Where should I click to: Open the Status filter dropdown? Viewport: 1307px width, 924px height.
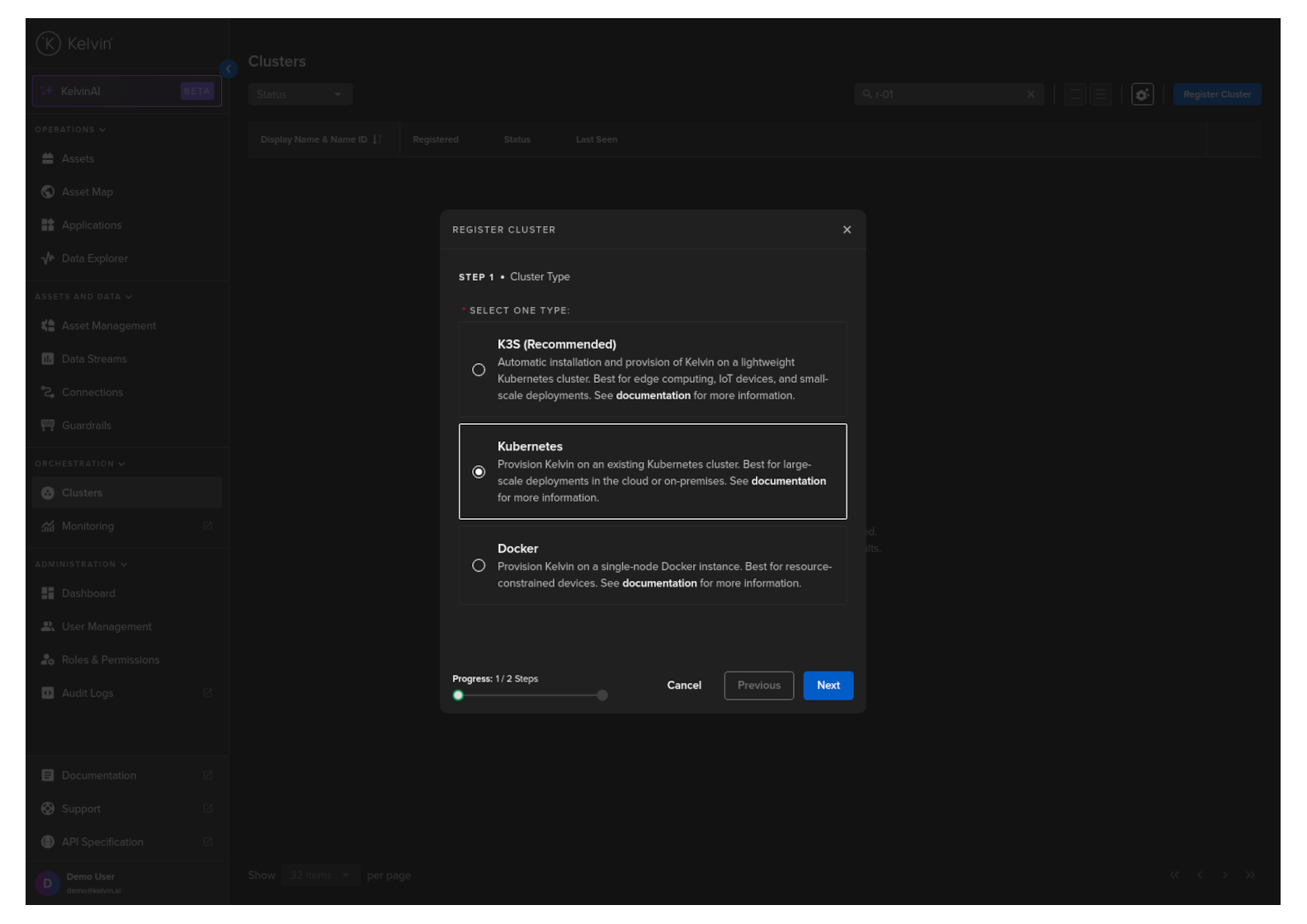click(x=300, y=95)
